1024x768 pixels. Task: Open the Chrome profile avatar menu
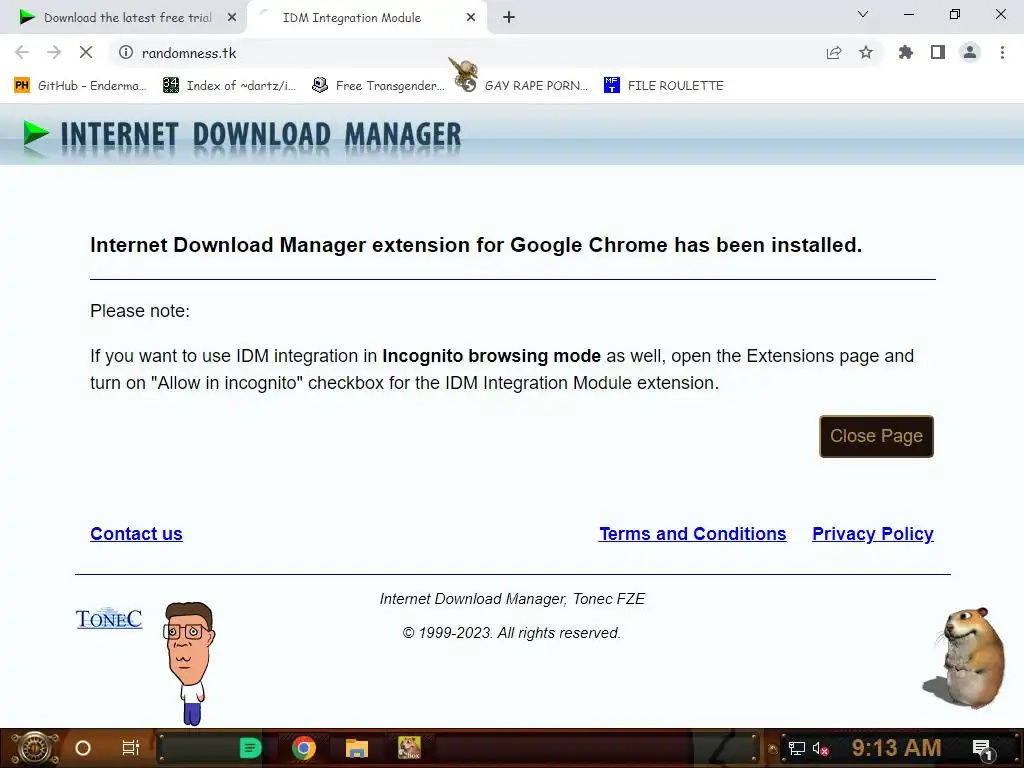point(970,52)
